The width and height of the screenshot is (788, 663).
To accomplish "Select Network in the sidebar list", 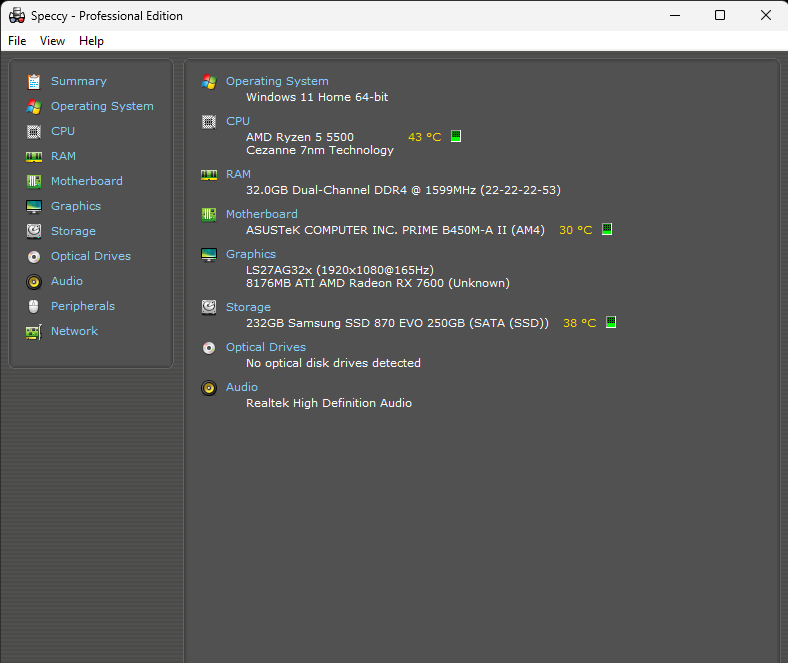I will [x=74, y=331].
